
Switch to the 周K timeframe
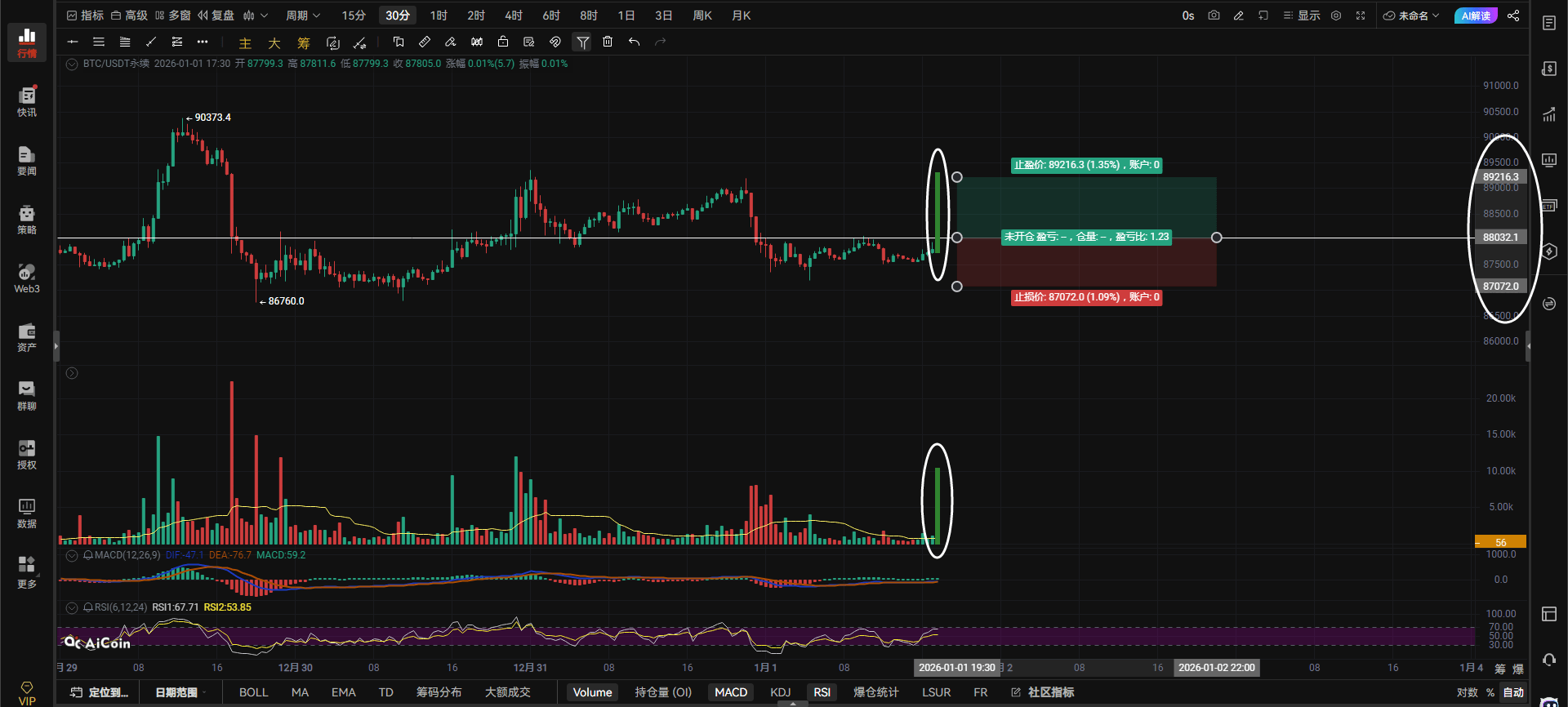[702, 16]
